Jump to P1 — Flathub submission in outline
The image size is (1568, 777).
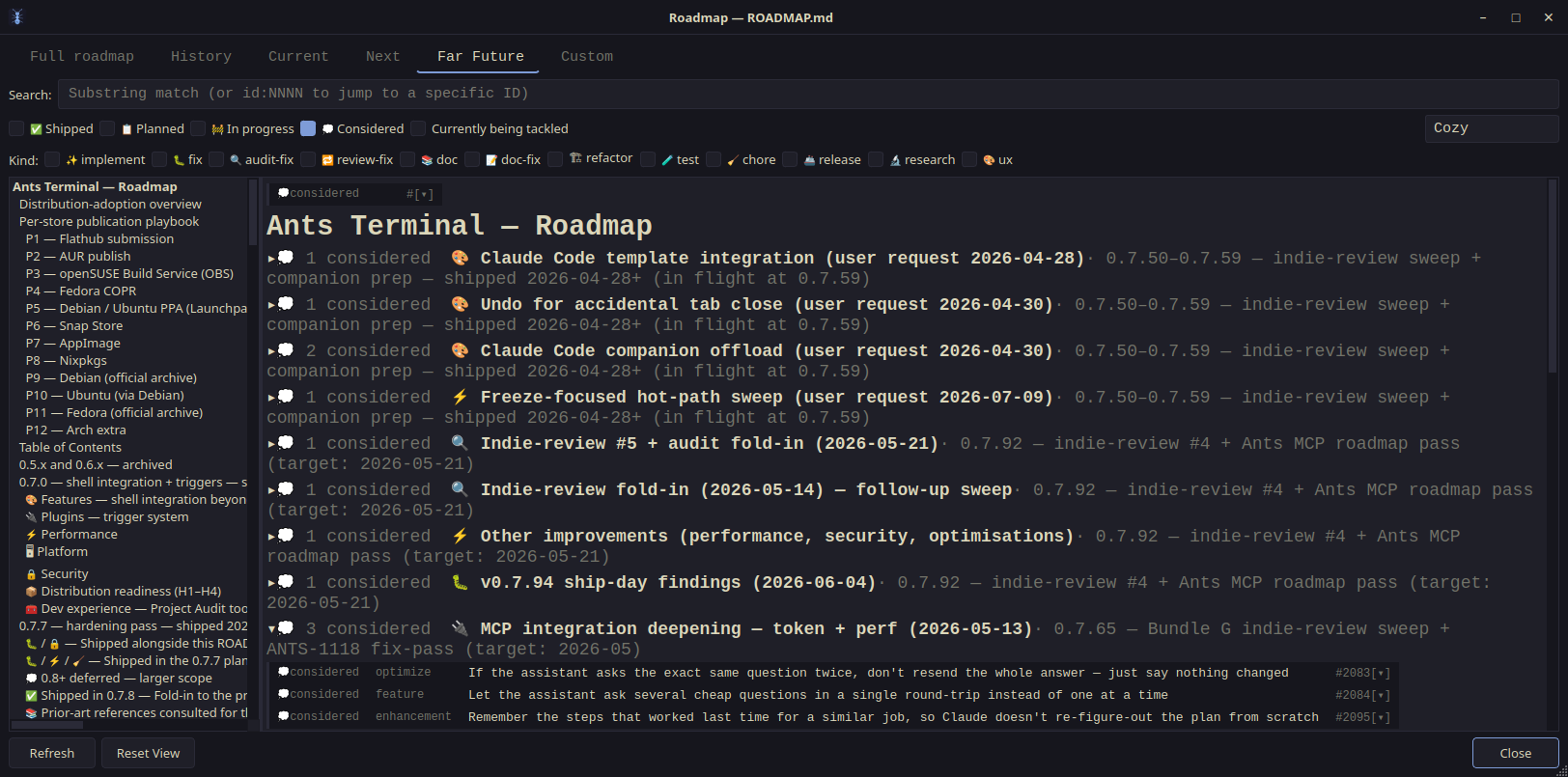click(x=99, y=239)
